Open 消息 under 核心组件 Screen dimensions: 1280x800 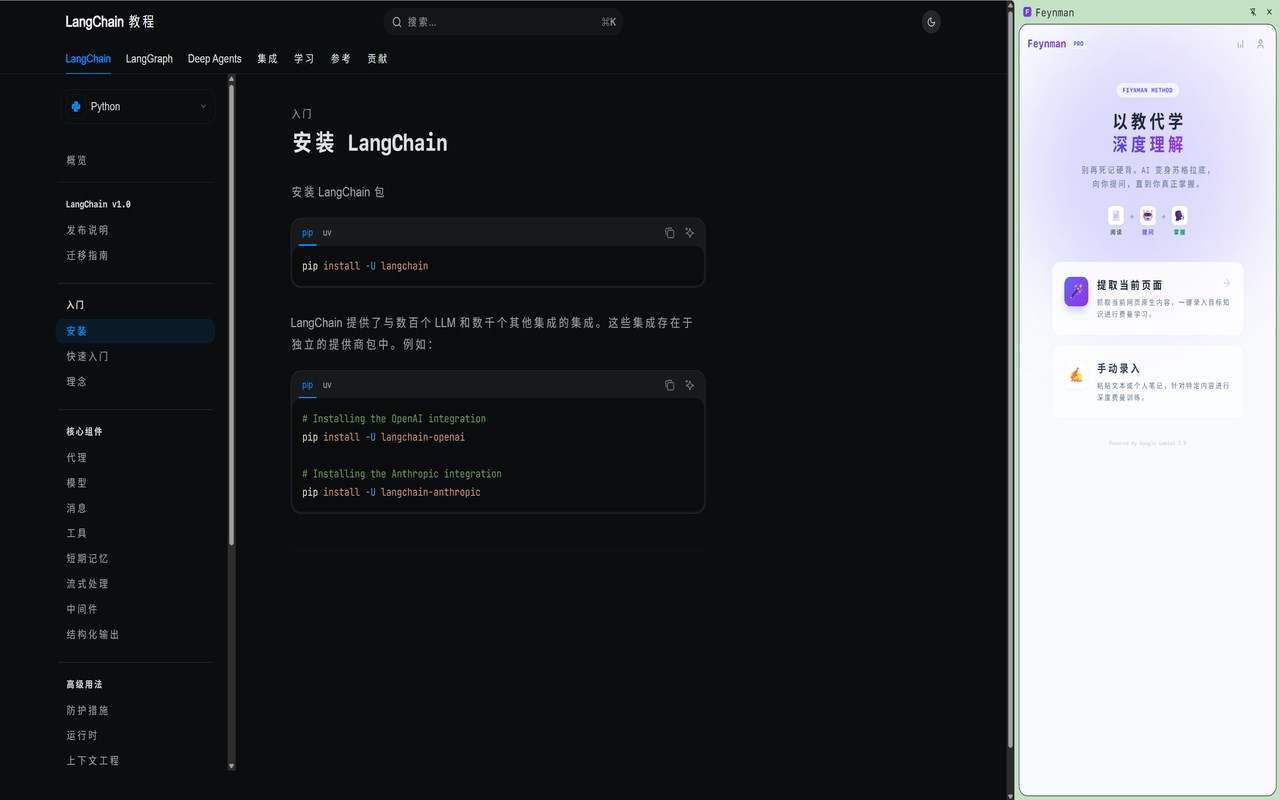click(x=77, y=508)
